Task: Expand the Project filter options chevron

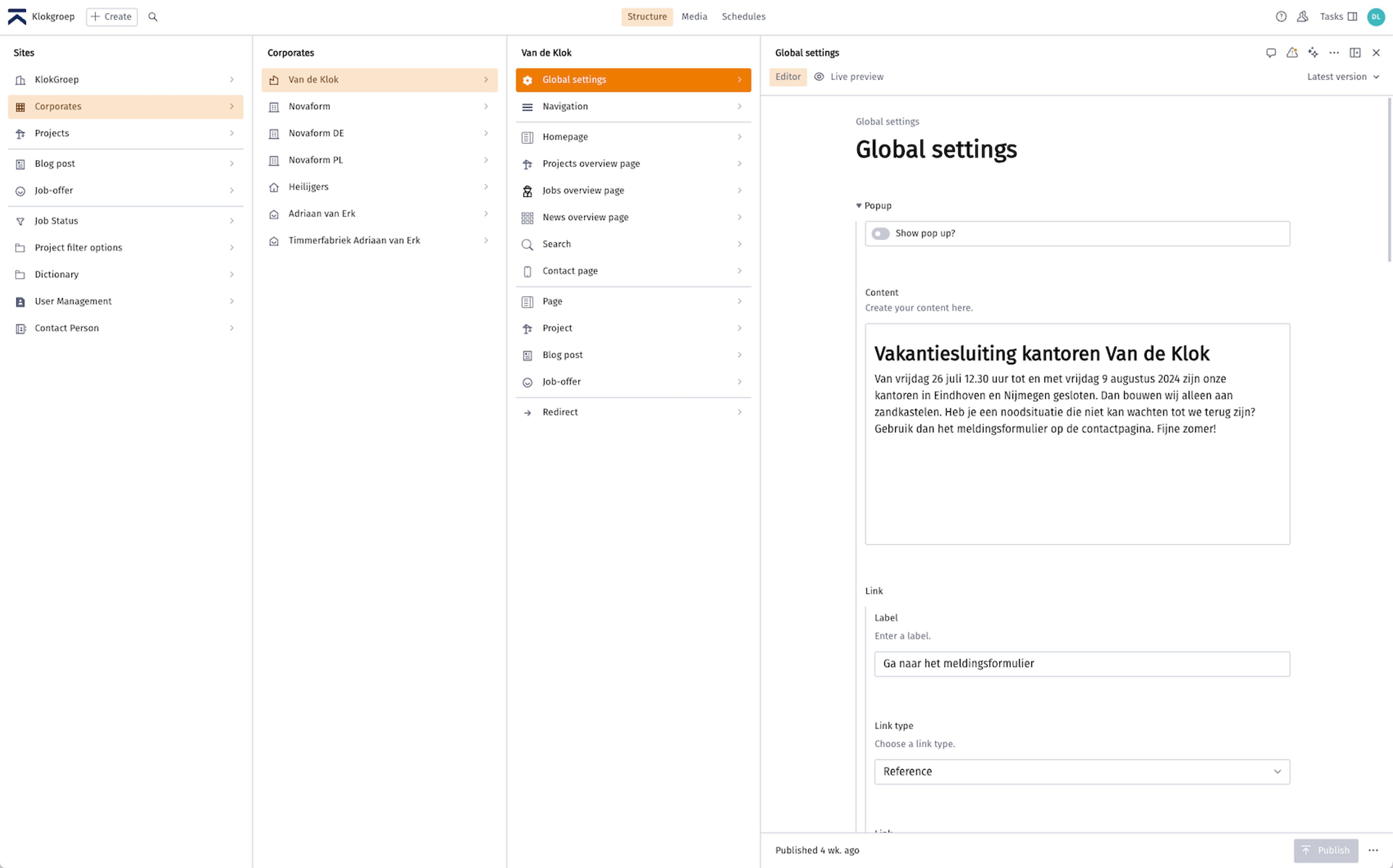Action: [x=232, y=247]
